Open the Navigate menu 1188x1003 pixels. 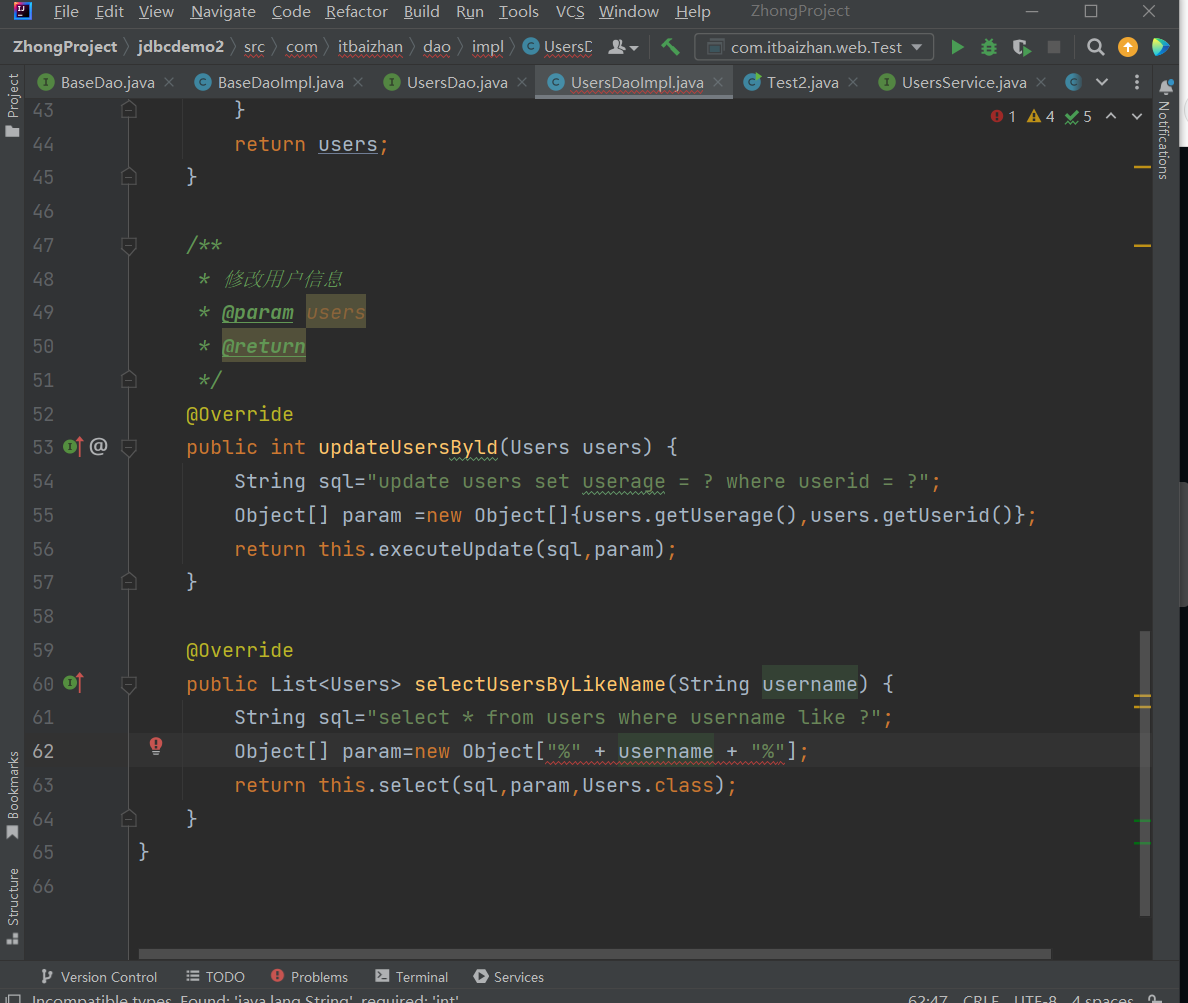223,11
